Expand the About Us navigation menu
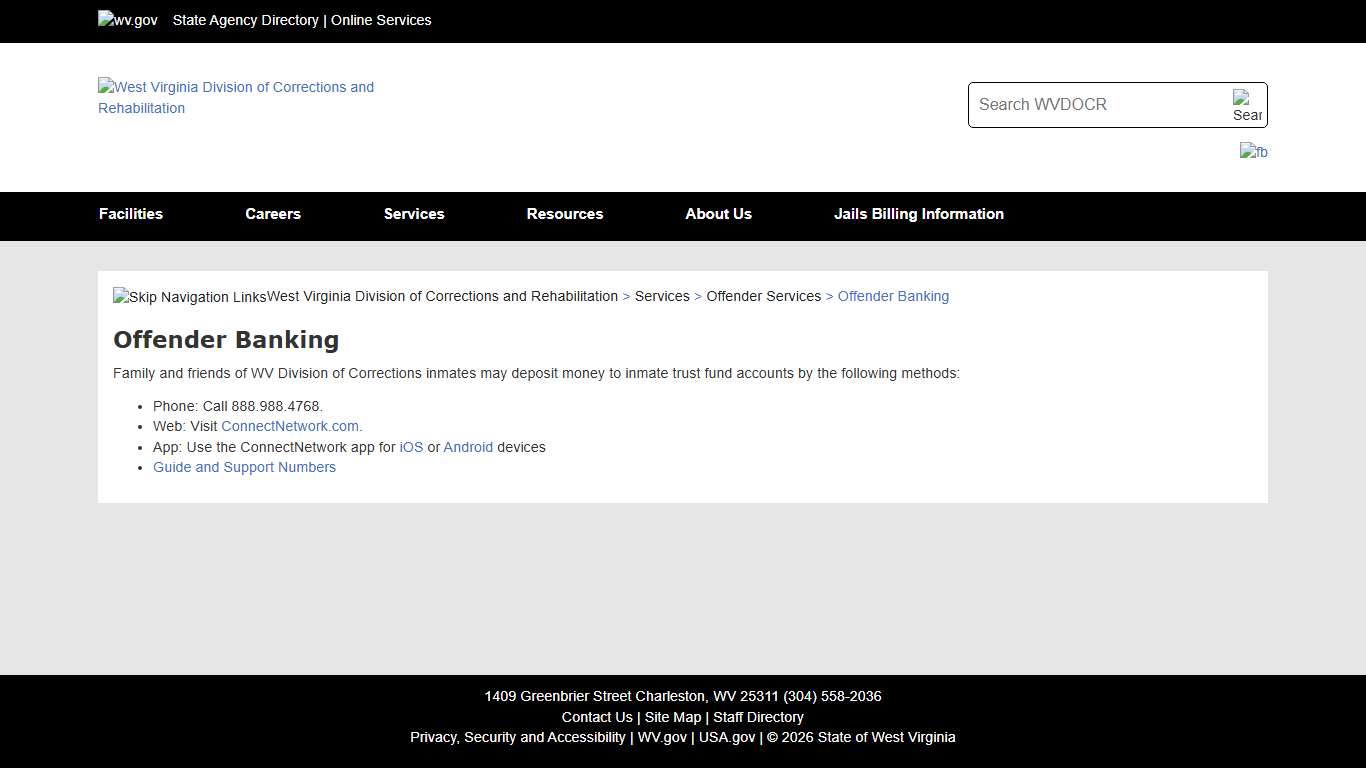 [718, 214]
